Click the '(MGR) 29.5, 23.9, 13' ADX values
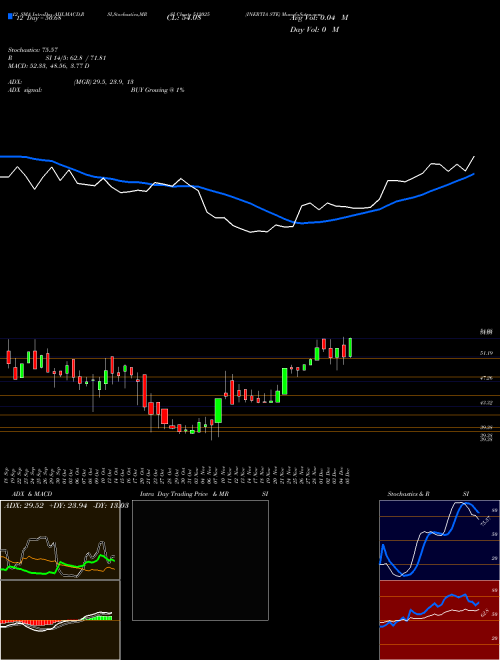 [104, 82]
